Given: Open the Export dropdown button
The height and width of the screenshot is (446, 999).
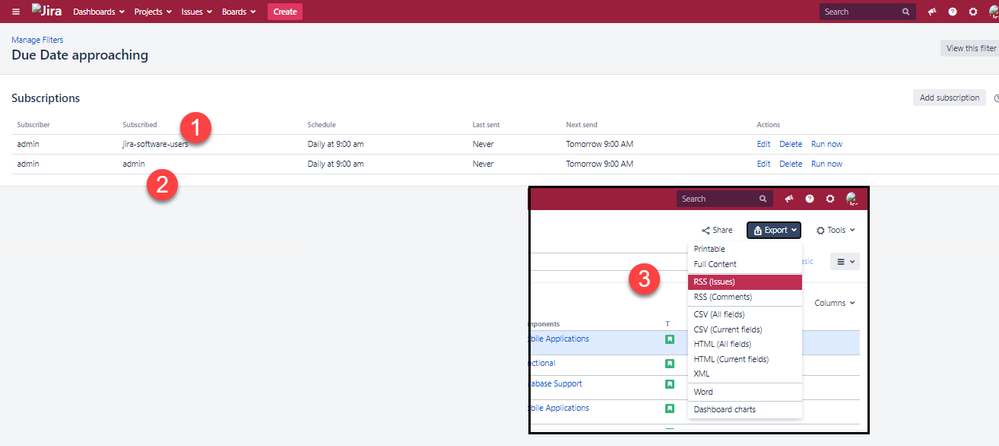Looking at the screenshot, I should click(x=774, y=230).
